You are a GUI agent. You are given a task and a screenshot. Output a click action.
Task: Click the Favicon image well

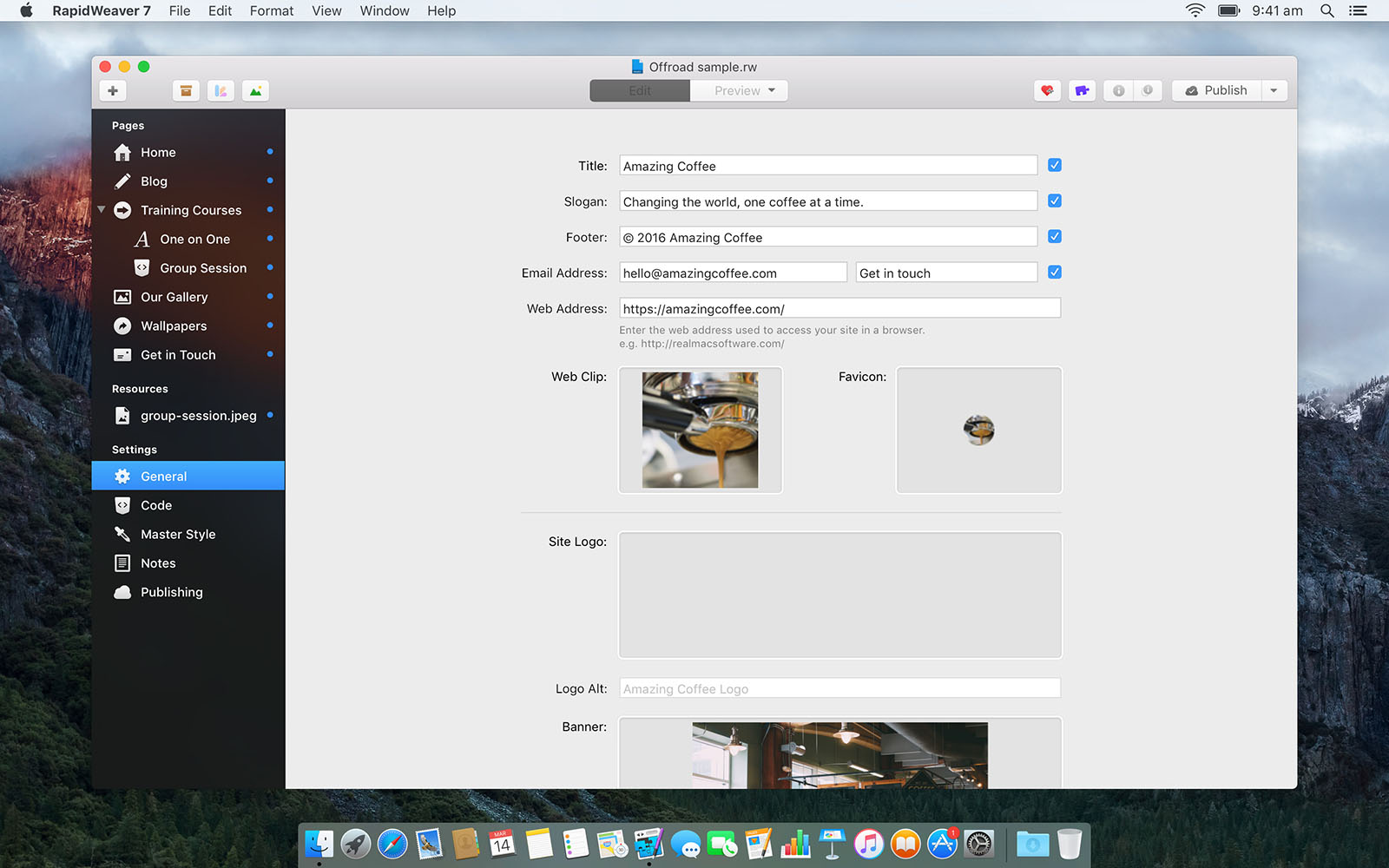(979, 430)
